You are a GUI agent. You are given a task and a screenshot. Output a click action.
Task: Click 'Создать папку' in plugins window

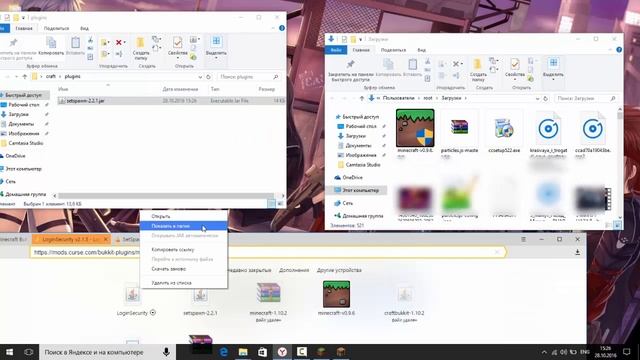pyautogui.click(x=140, y=48)
